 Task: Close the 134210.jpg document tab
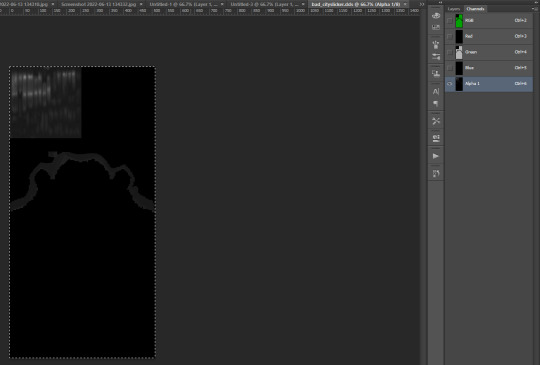tap(53, 4)
